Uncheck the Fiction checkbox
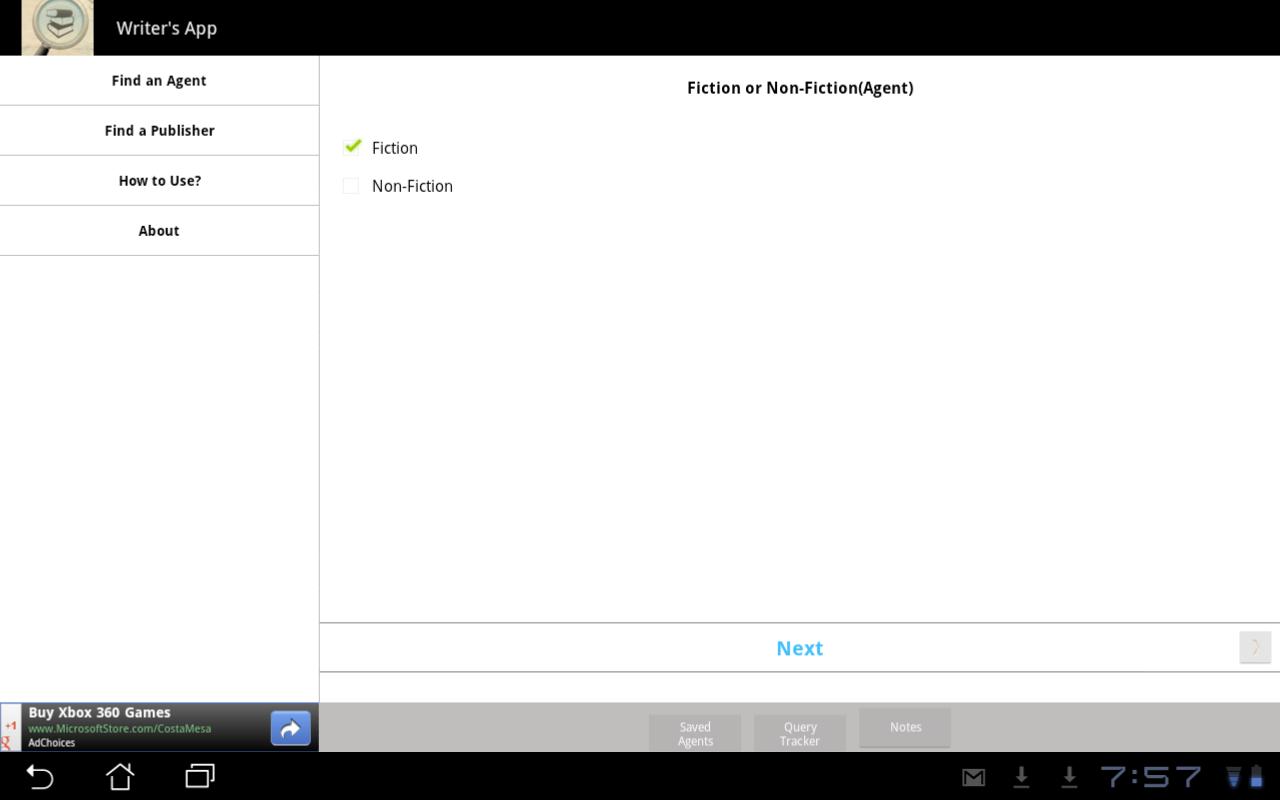Image resolution: width=1280 pixels, height=800 pixels. [351, 147]
